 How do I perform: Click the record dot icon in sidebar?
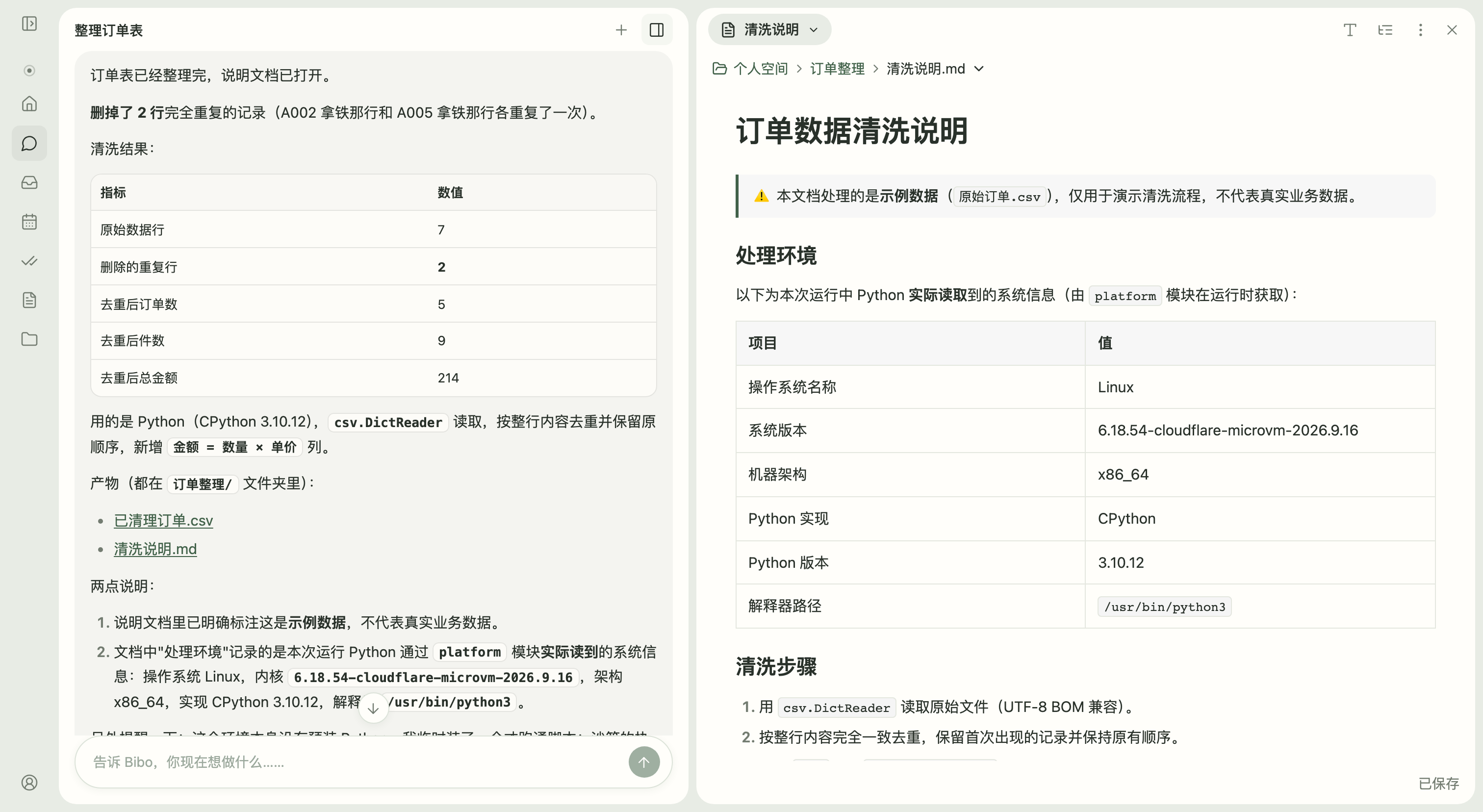click(29, 71)
